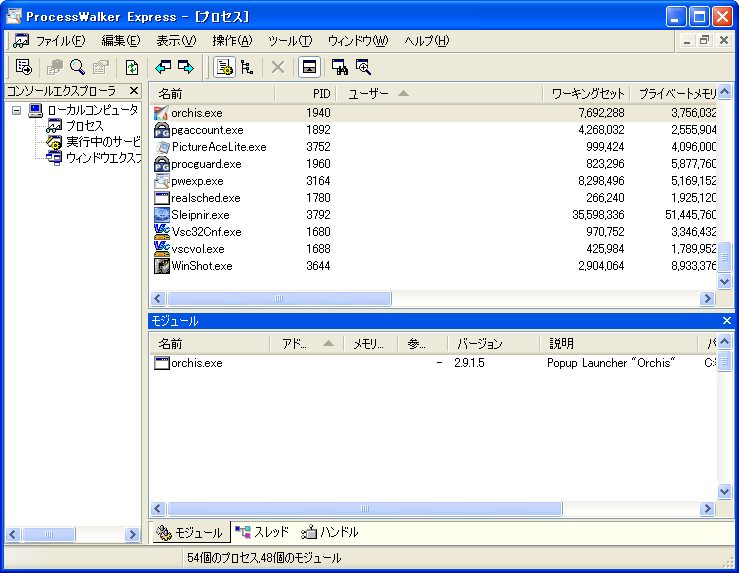Click the grayed X terminate toolbar icon
Viewport: 739px width, 573px height.
[278, 67]
